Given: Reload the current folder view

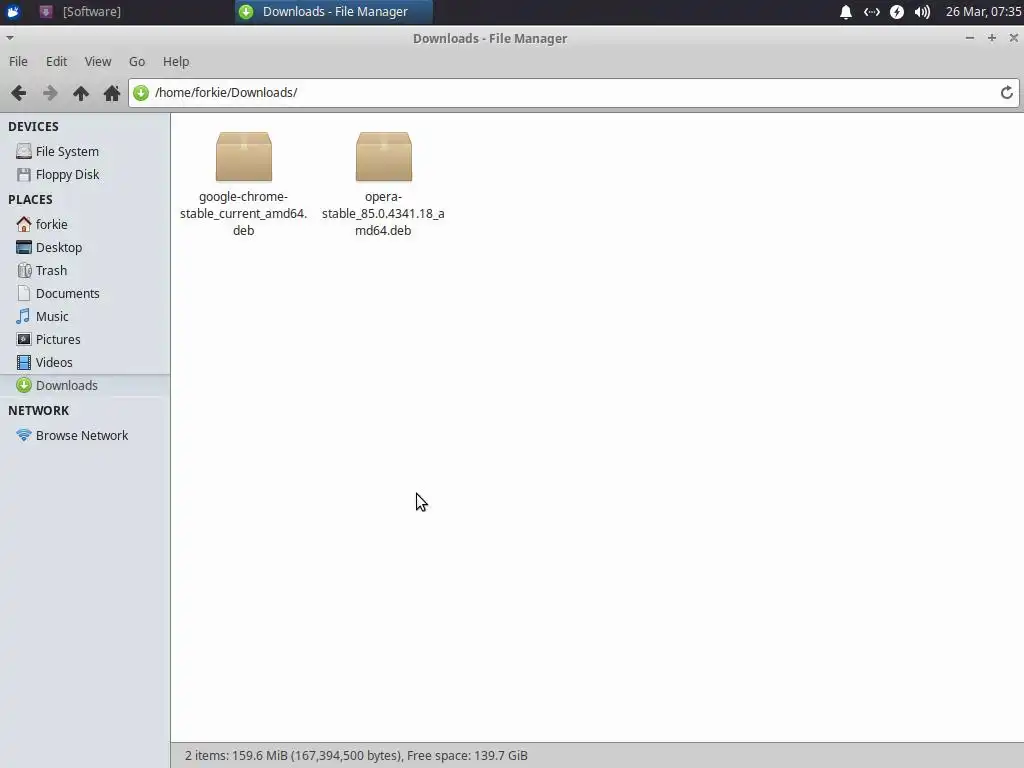Looking at the screenshot, I should click(1006, 93).
